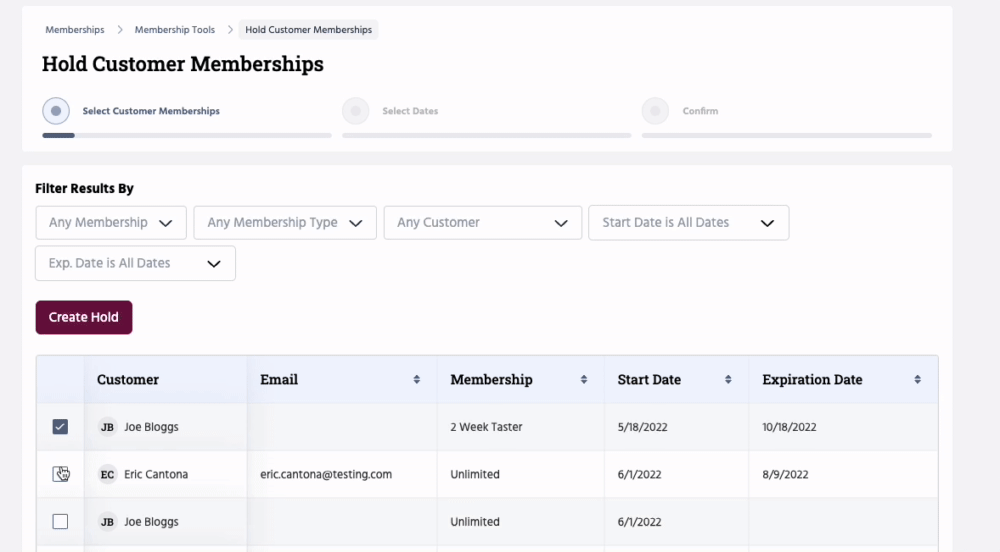Click the Select Customer Memberships step circle
The height and width of the screenshot is (552, 1000).
point(56,111)
